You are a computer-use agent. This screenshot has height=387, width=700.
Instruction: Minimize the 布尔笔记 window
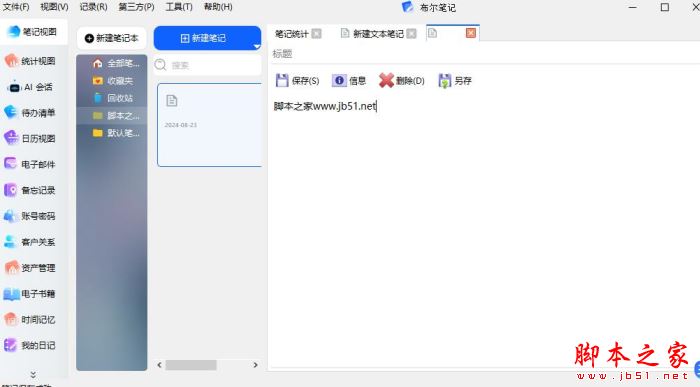633,7
